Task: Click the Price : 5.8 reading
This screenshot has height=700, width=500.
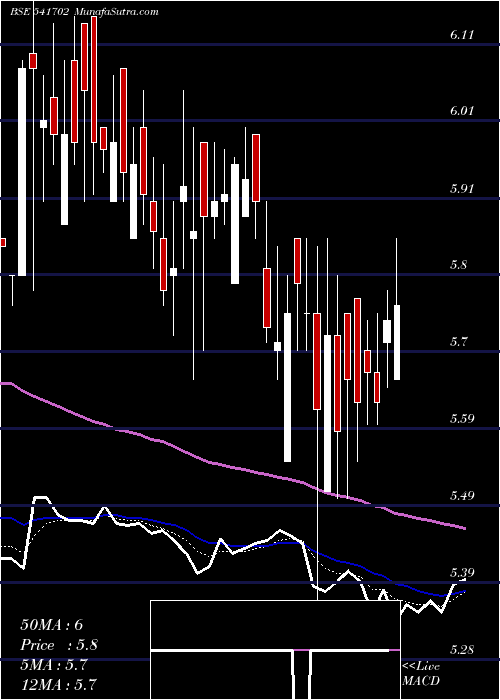Action: click(x=59, y=645)
